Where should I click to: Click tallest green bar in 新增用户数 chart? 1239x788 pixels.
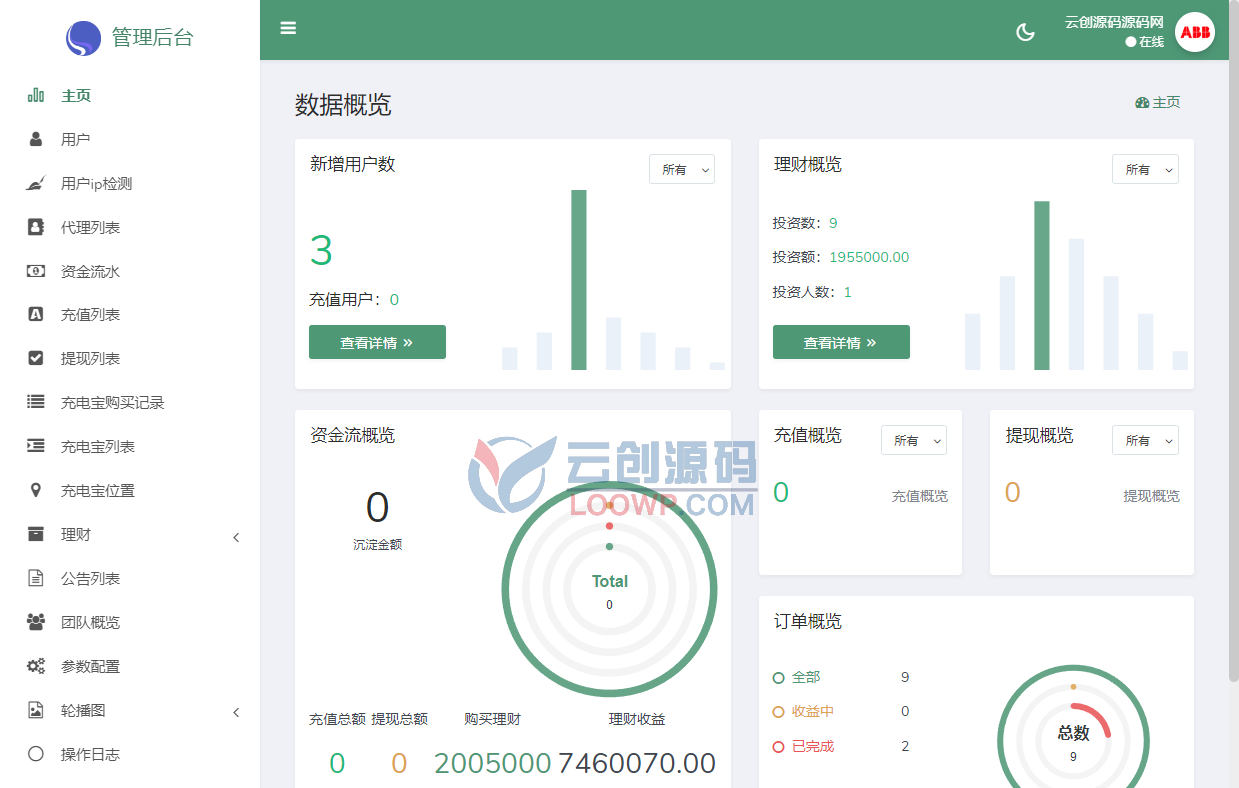pos(579,280)
